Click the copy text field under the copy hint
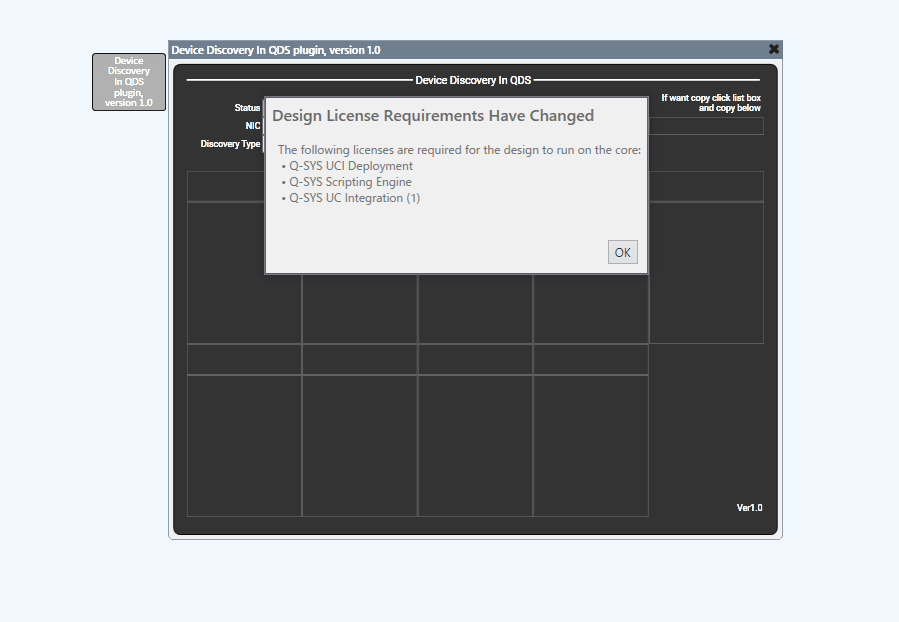The image size is (899, 622). pyautogui.click(x=706, y=126)
